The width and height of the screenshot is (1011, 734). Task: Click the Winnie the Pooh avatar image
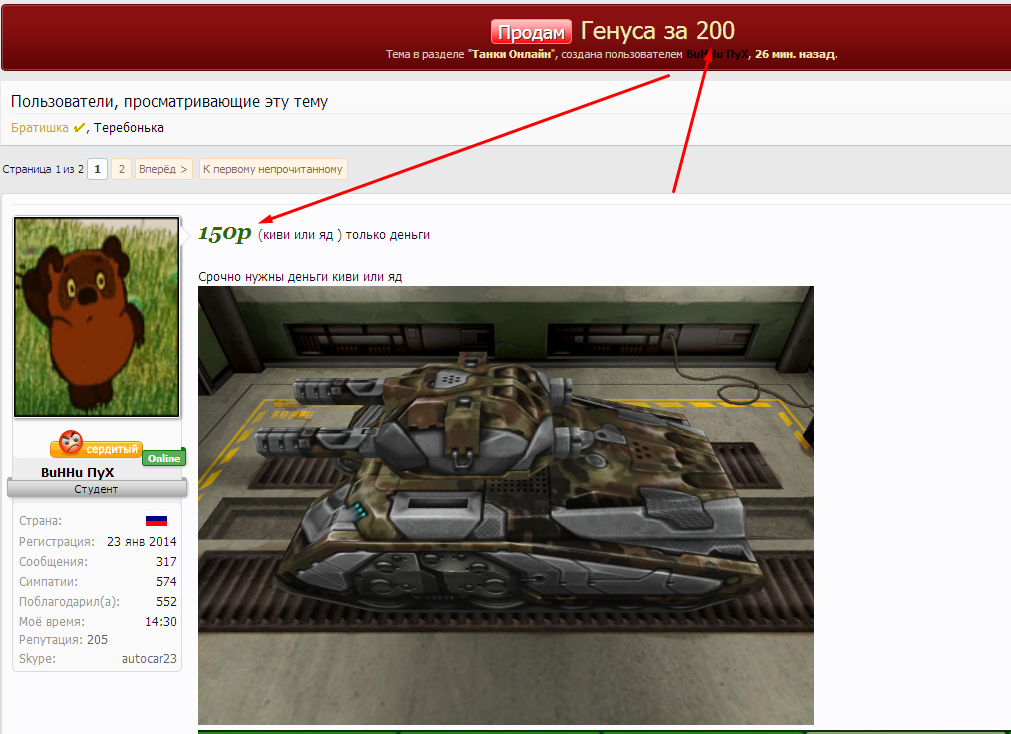tap(97, 317)
